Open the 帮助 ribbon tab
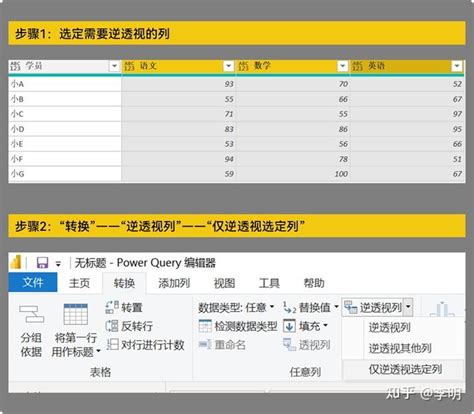Image resolution: width=474 pixels, height=414 pixels. pyautogui.click(x=314, y=283)
